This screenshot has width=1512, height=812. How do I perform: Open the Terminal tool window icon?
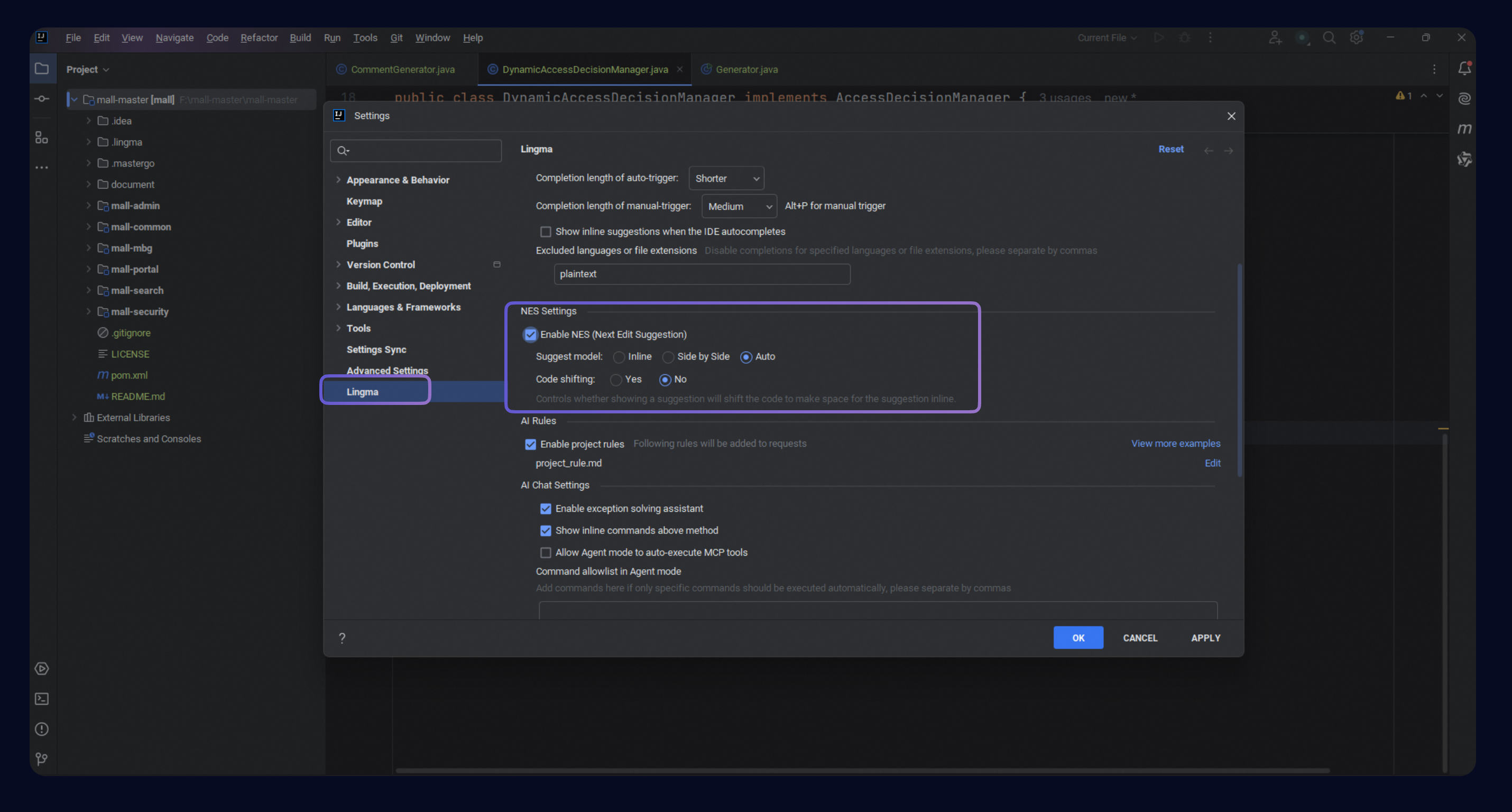[x=42, y=699]
